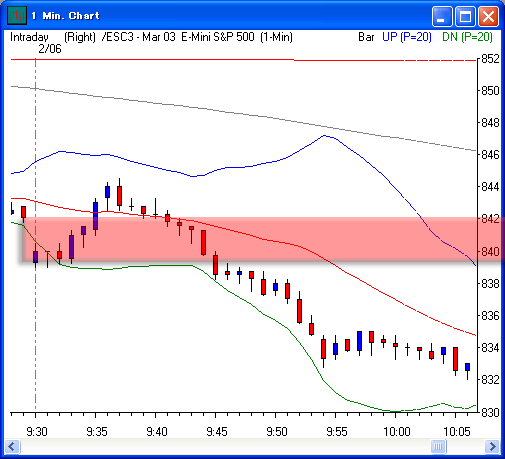Close the 1 Min. Chart window
The height and width of the screenshot is (459, 505).
point(488,16)
